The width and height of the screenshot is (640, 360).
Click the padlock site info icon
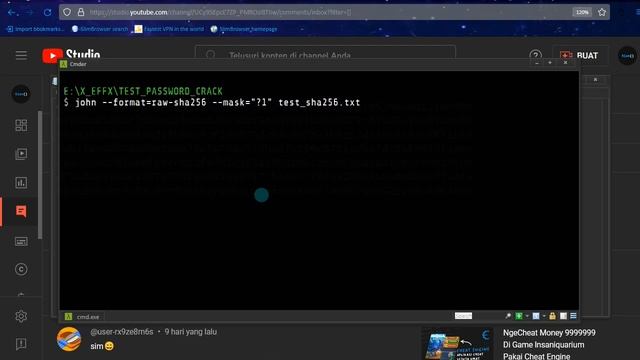[x=81, y=12]
